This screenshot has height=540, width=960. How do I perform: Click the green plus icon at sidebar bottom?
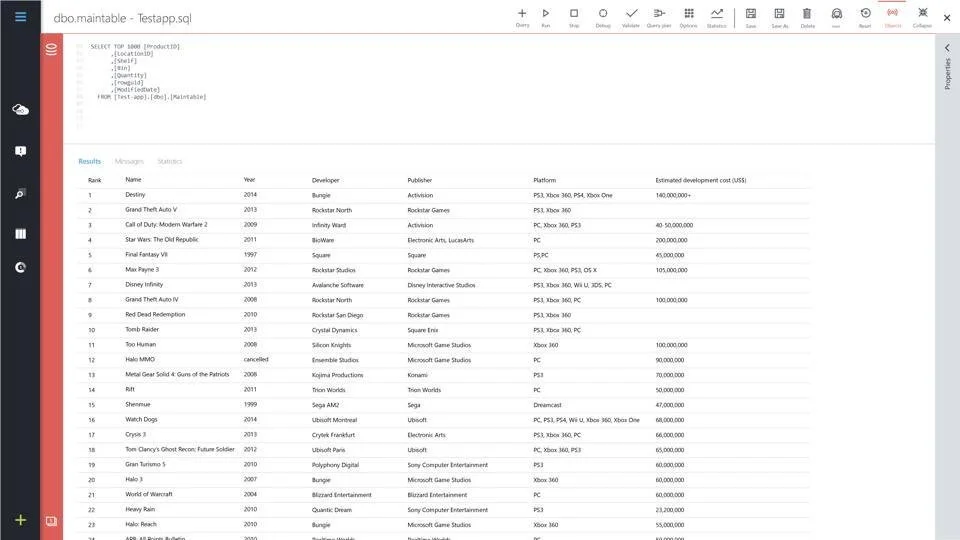point(20,520)
